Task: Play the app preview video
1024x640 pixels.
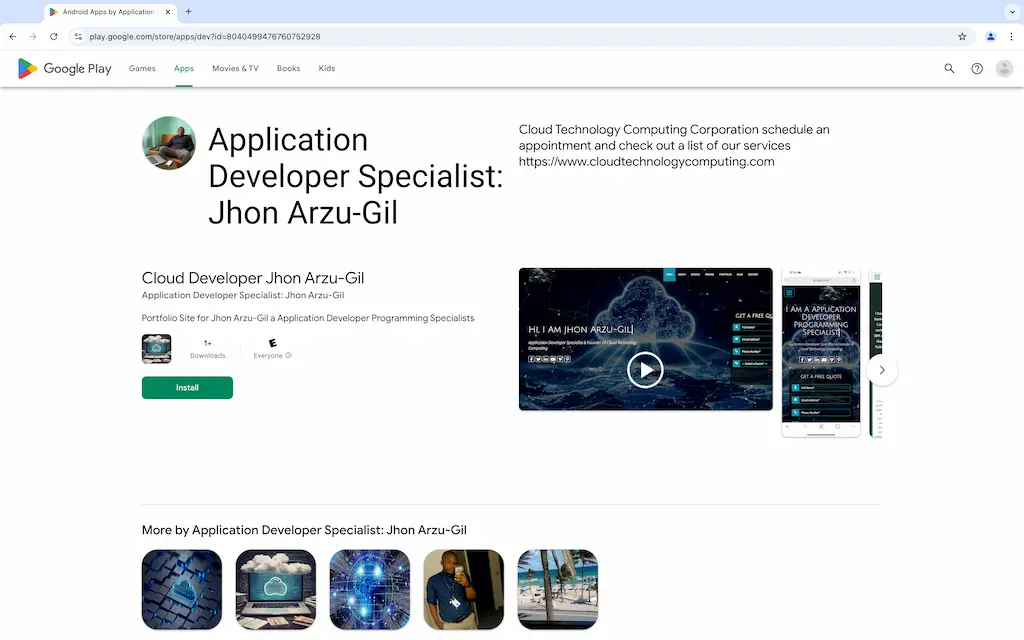Action: (x=645, y=370)
